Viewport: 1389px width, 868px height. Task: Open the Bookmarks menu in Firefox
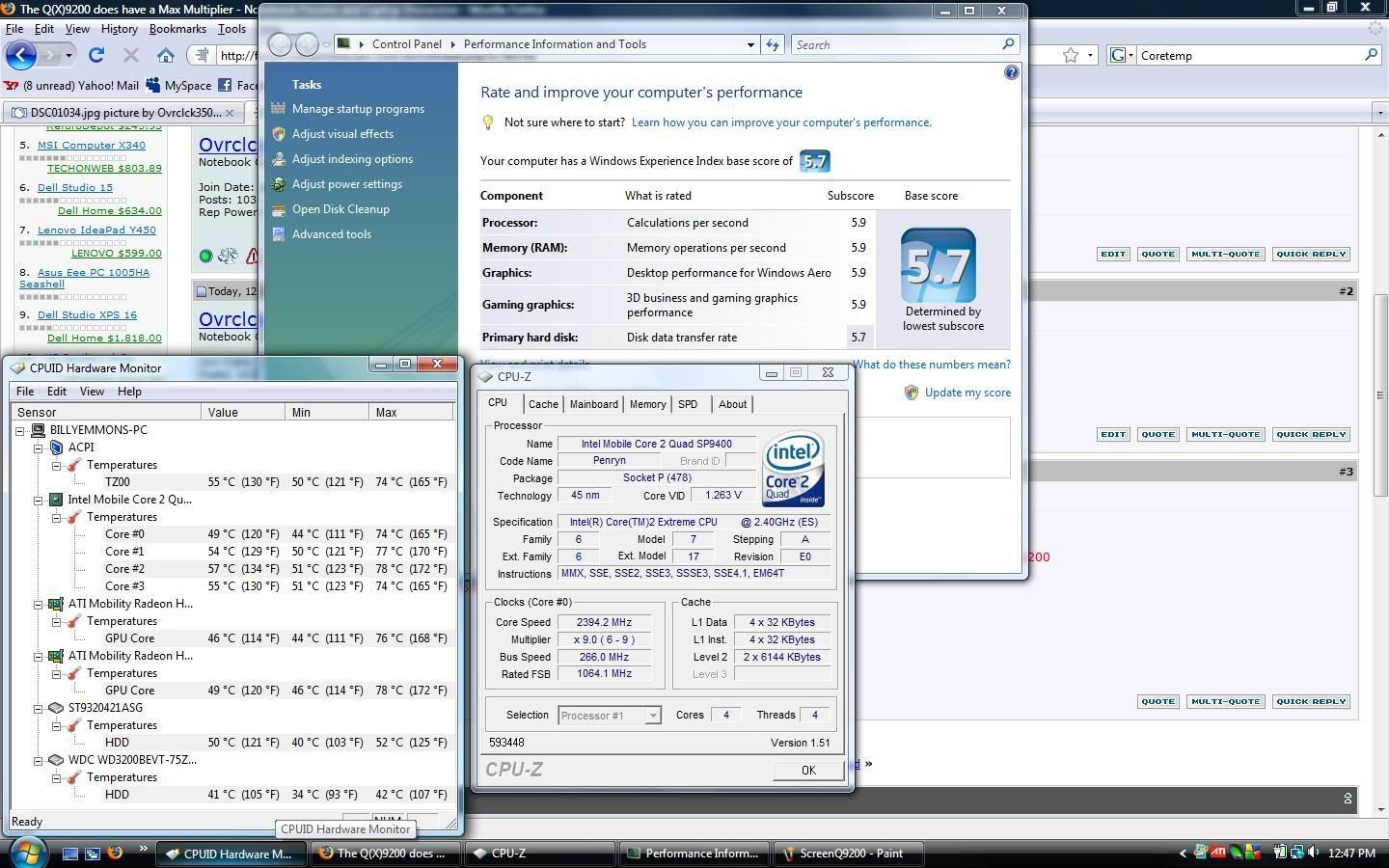click(177, 29)
